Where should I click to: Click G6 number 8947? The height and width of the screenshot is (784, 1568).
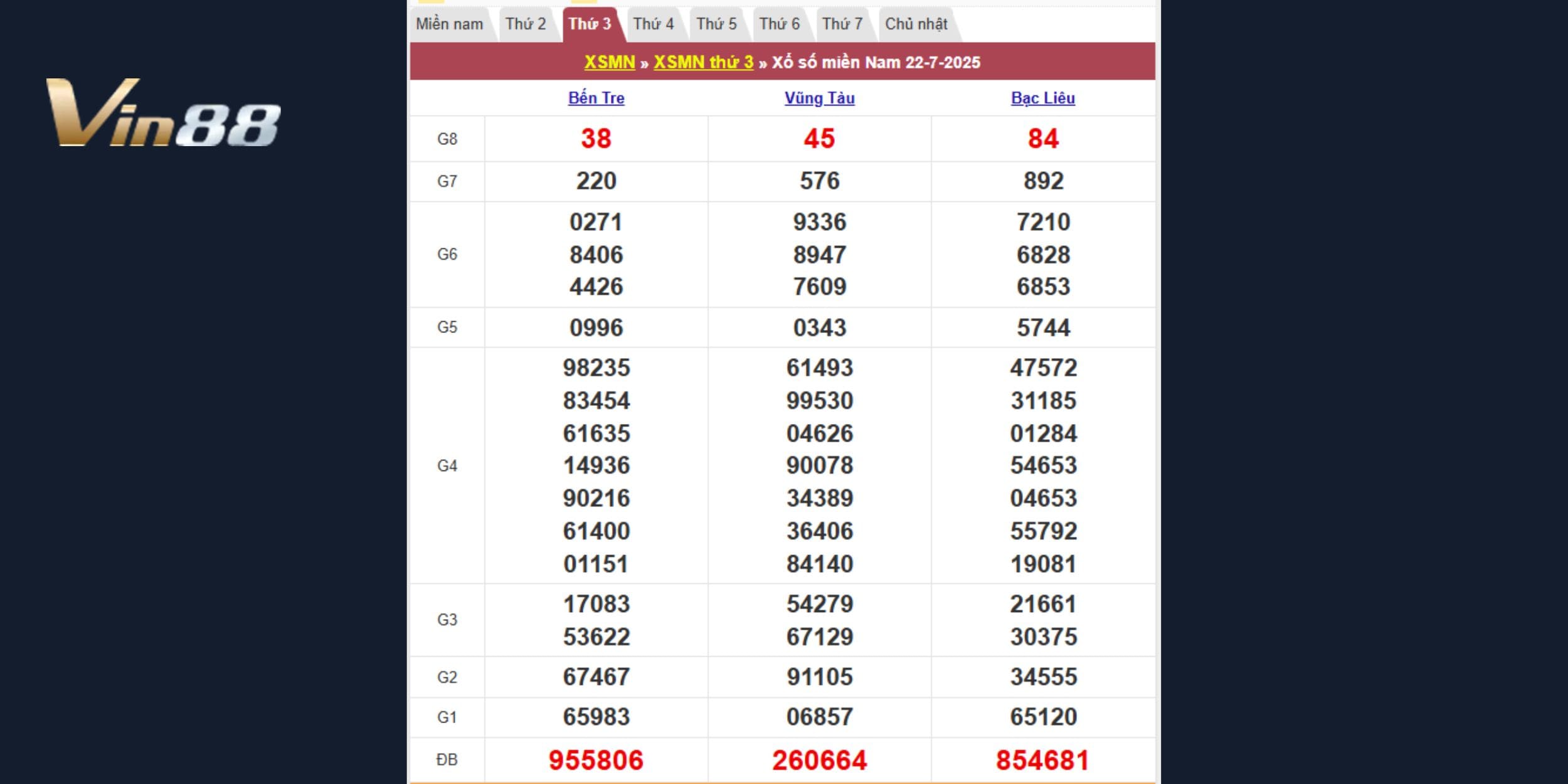(819, 255)
